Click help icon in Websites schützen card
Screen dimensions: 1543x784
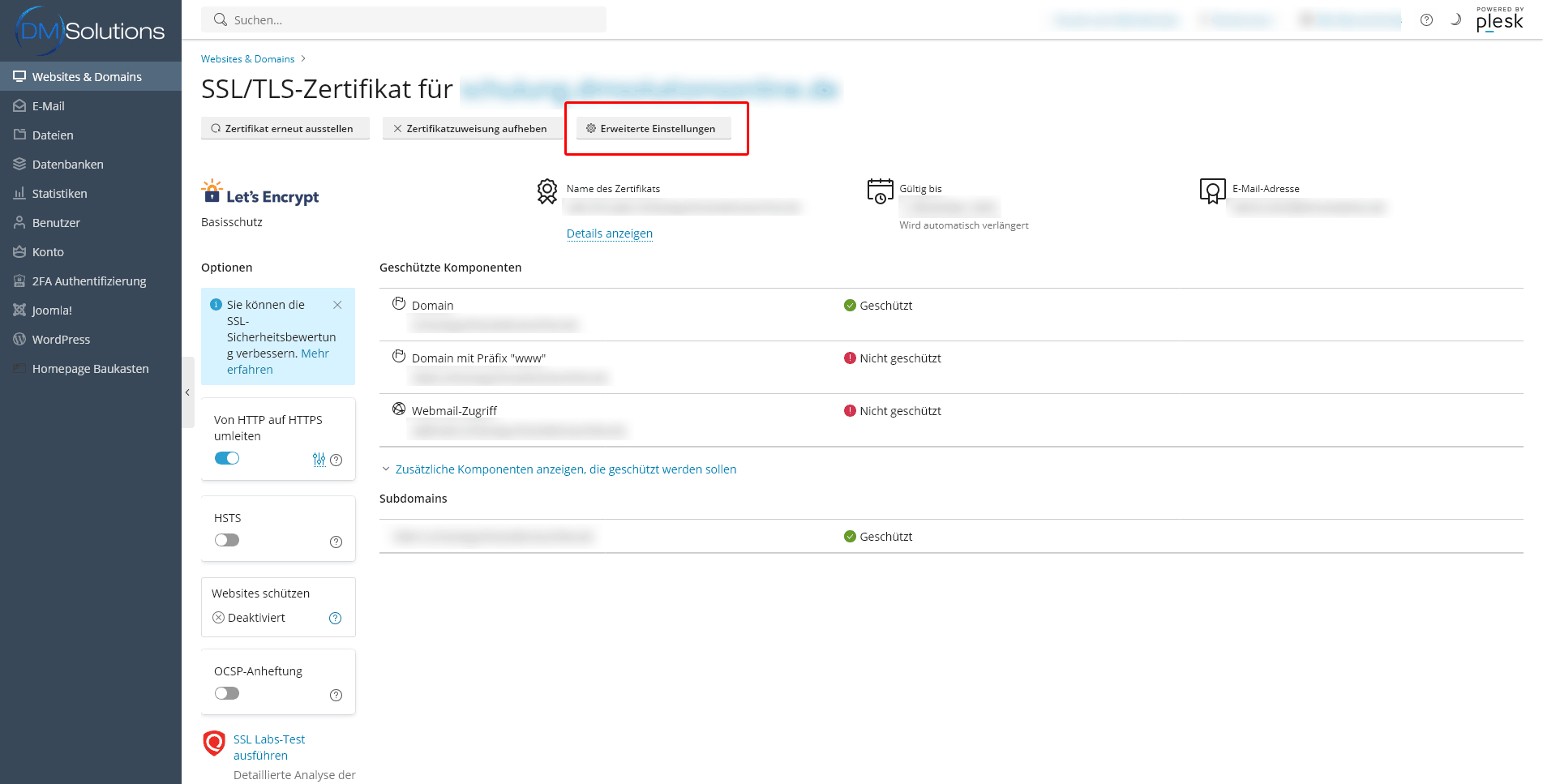(x=335, y=618)
